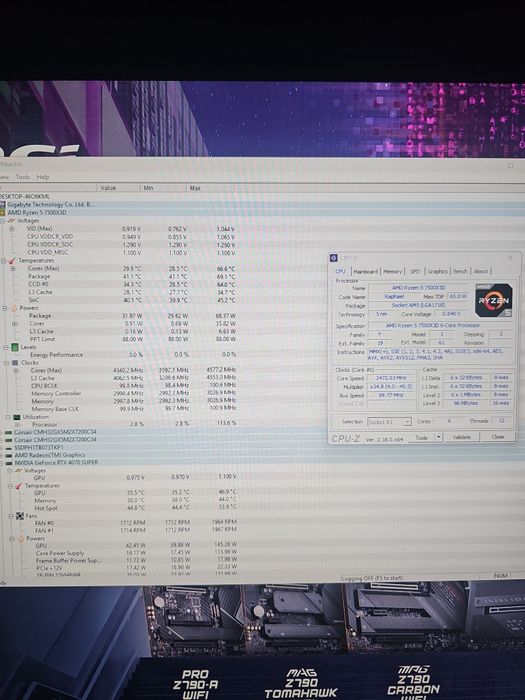Click the Specification field in CPU-Z
The height and width of the screenshot is (700, 525).
(x=440, y=325)
